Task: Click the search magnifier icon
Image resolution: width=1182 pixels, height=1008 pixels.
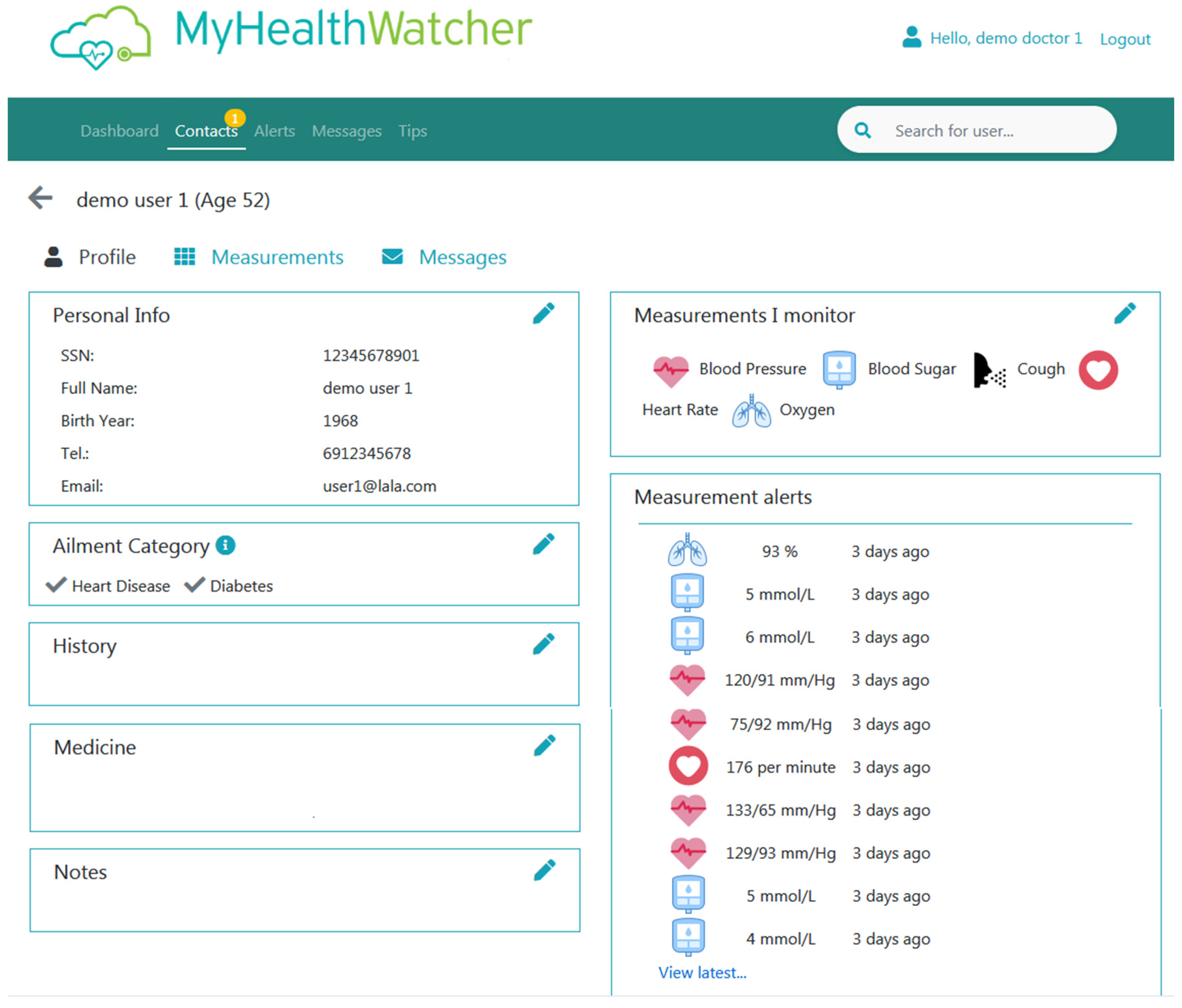Action: 862,131
